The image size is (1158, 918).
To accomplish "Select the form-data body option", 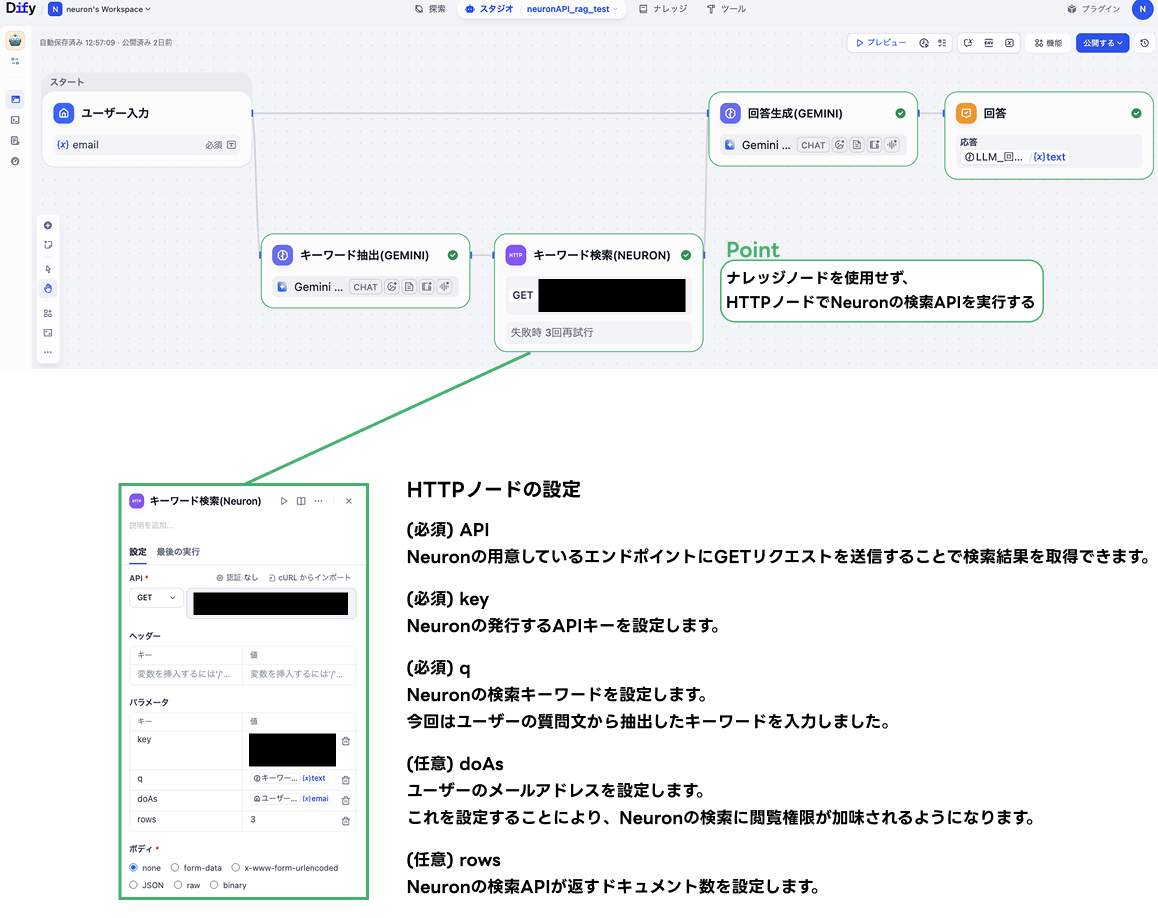I will coord(176,868).
